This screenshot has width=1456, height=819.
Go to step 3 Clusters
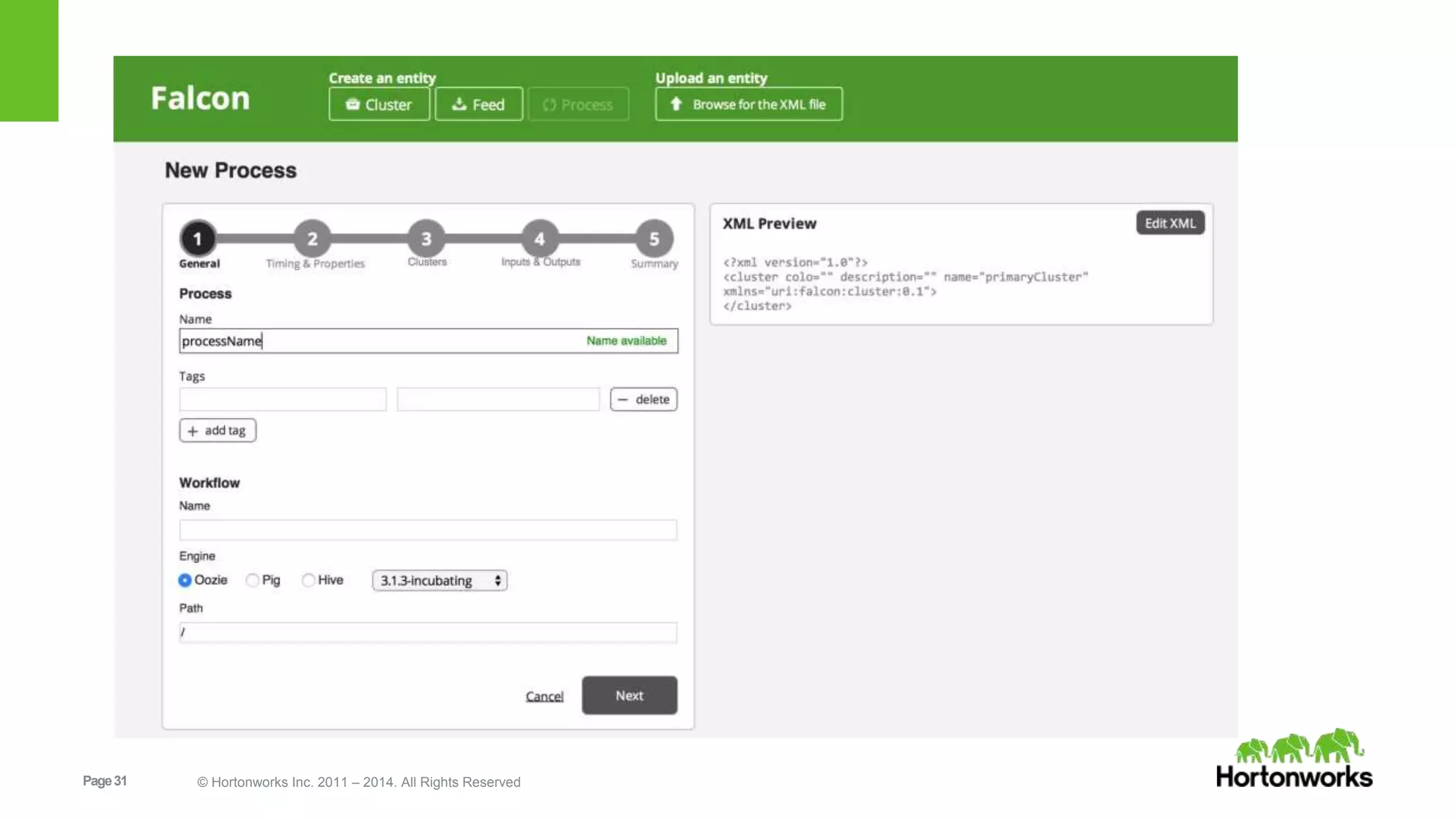pyautogui.click(x=426, y=238)
